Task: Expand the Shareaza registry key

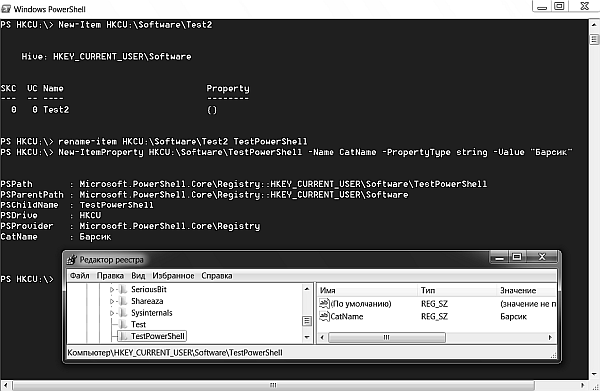Action: [112, 301]
